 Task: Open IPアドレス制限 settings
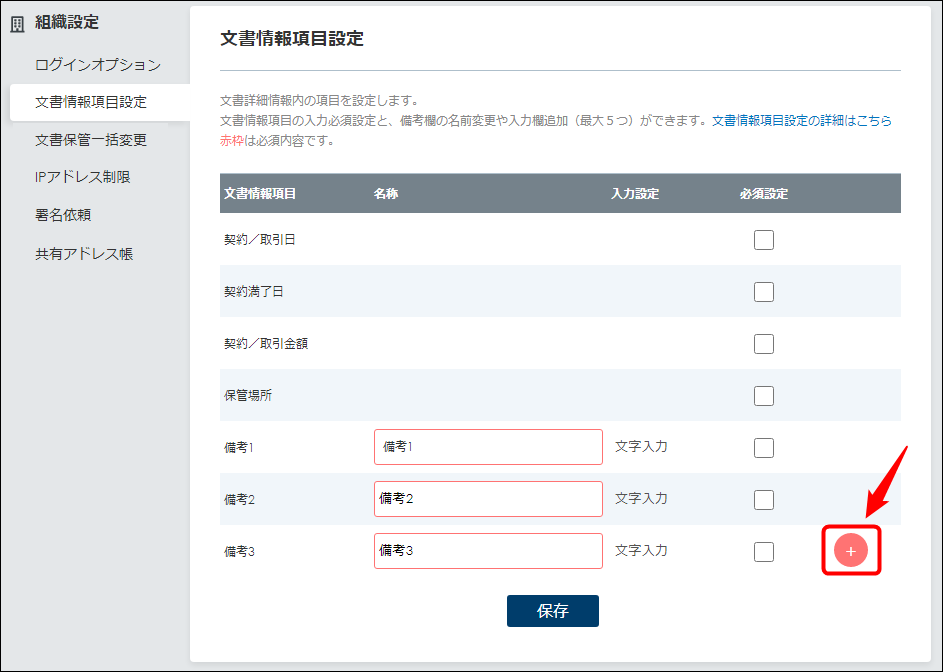[82, 177]
